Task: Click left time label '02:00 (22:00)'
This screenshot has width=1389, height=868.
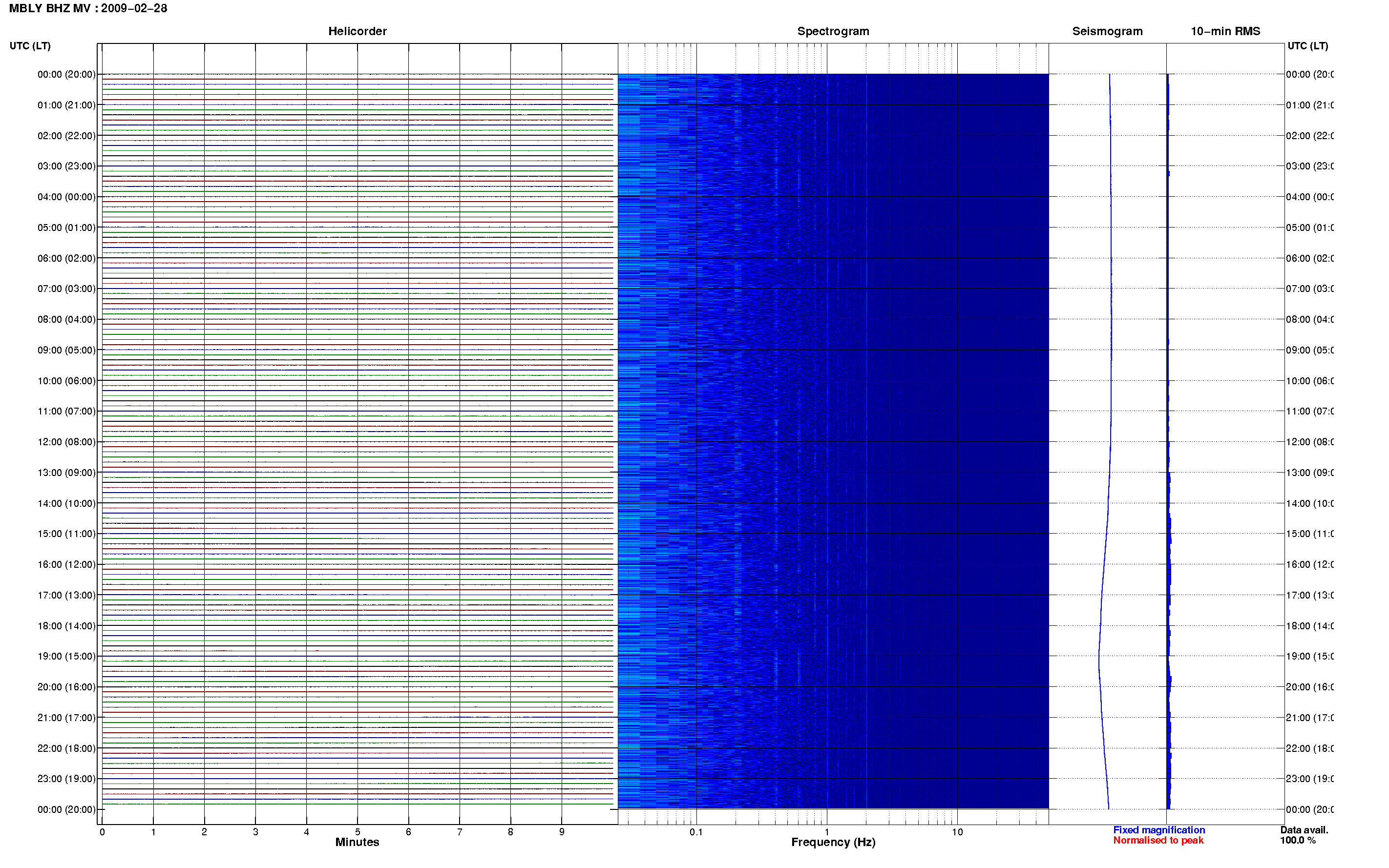Action: 66,136
